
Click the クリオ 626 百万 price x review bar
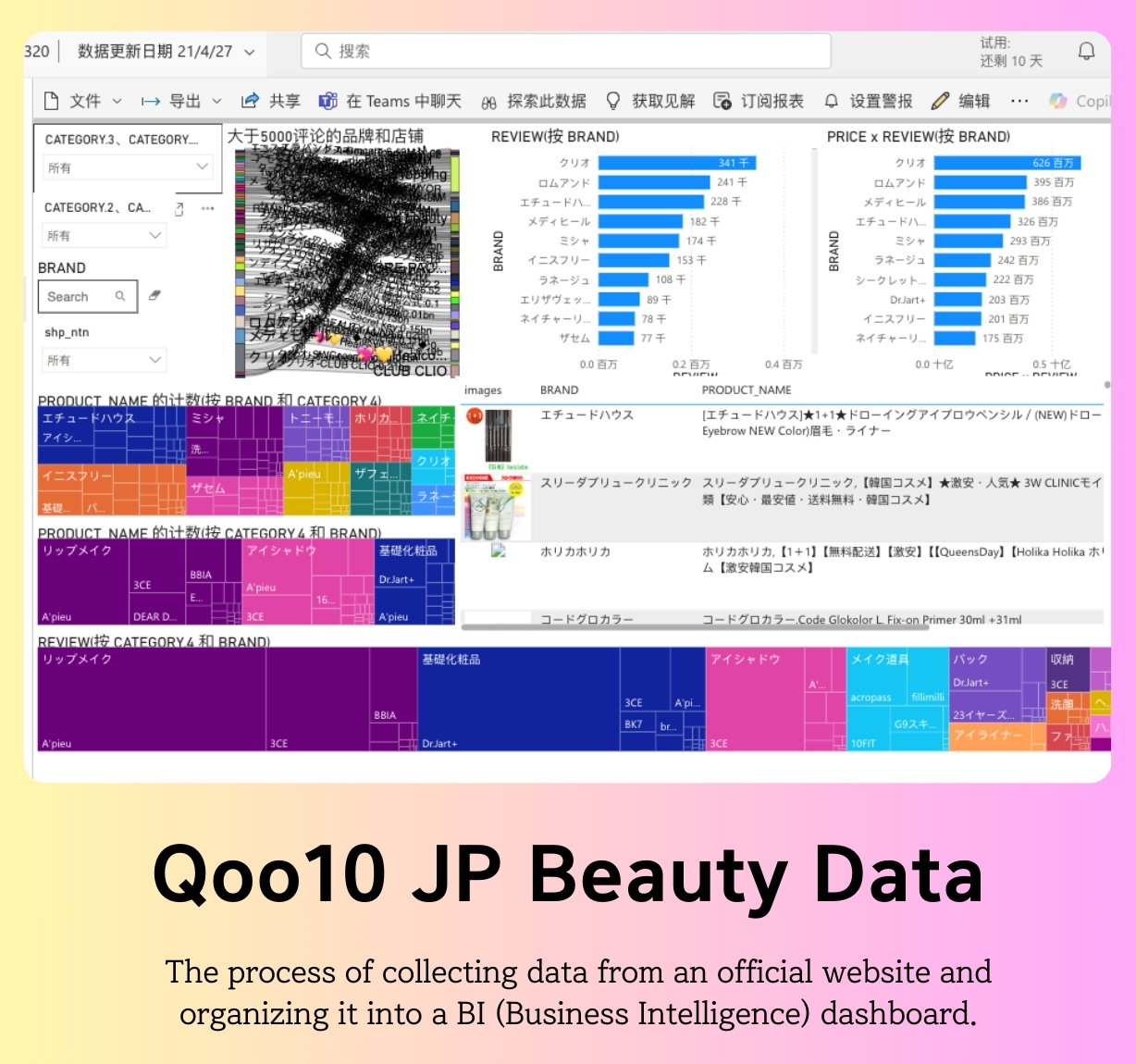(1007, 163)
